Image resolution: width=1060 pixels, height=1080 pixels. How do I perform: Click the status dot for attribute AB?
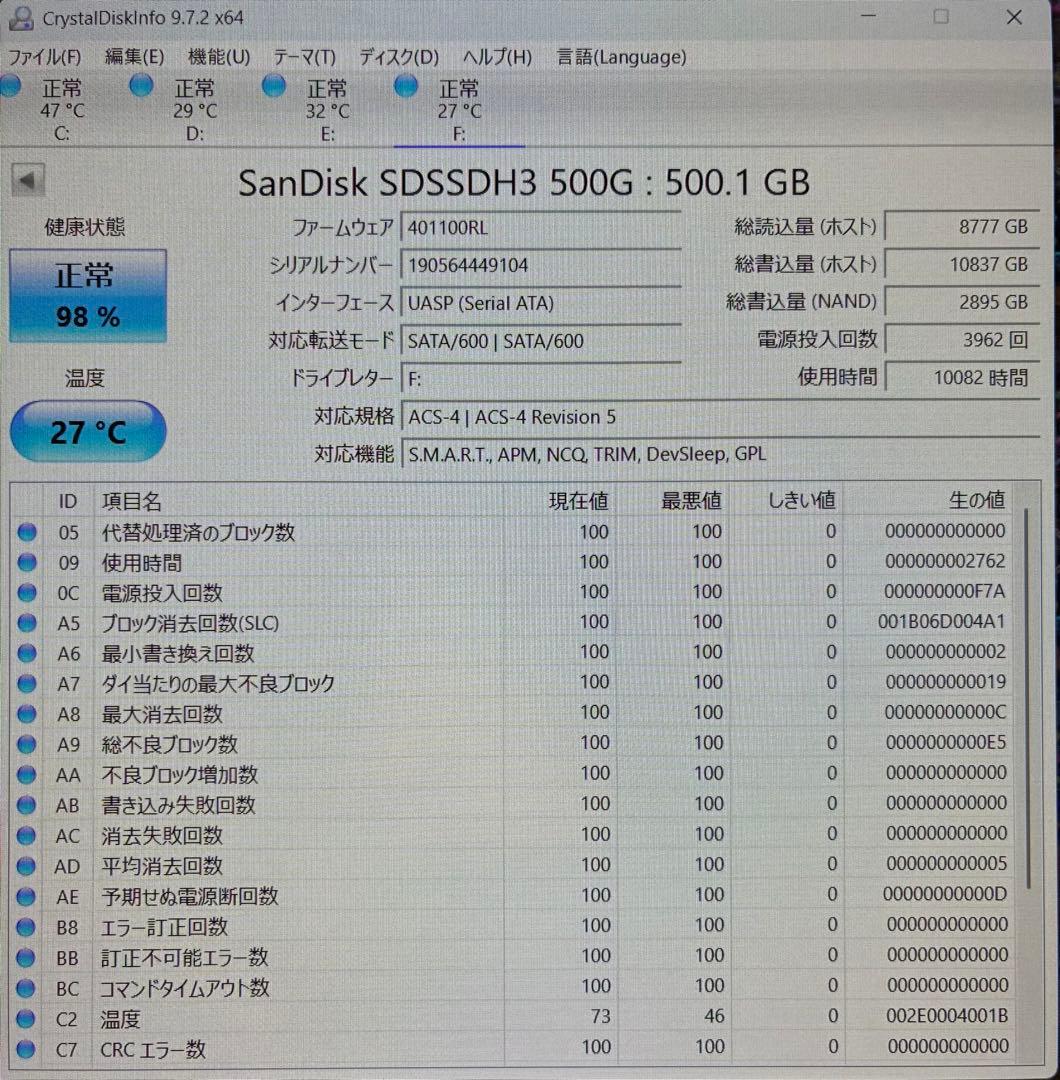[26, 804]
